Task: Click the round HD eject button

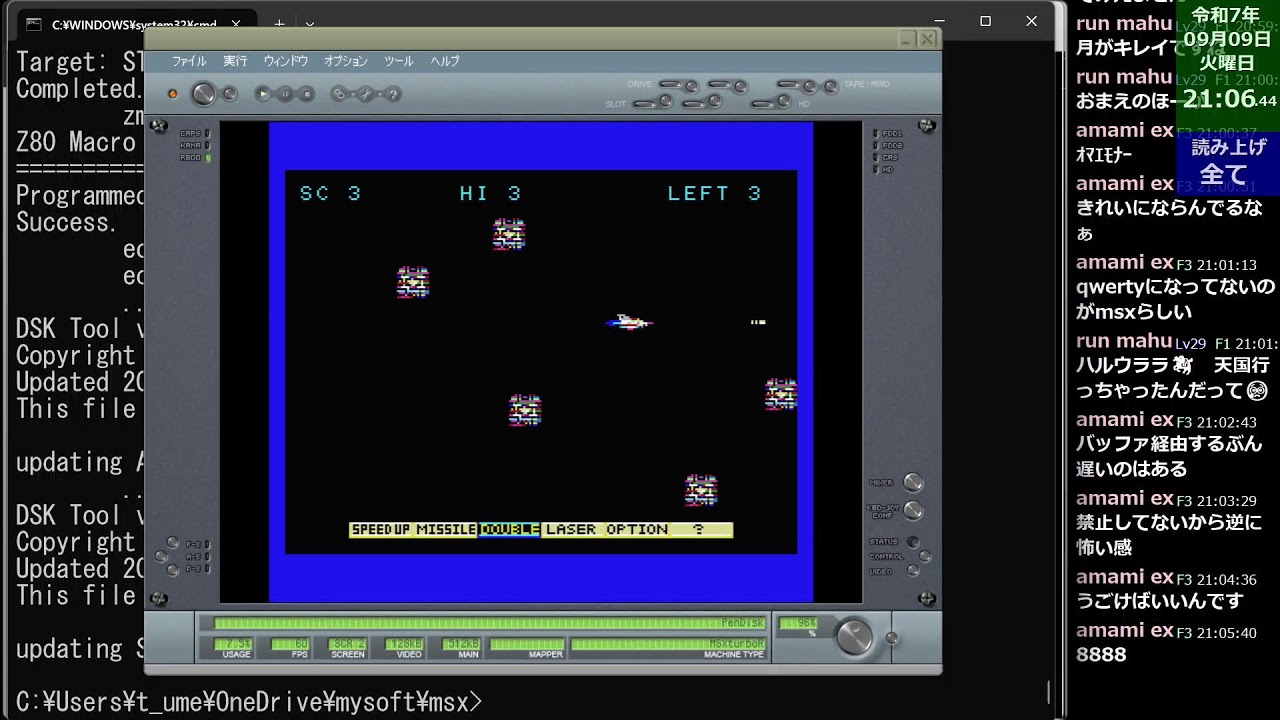Action: (784, 100)
